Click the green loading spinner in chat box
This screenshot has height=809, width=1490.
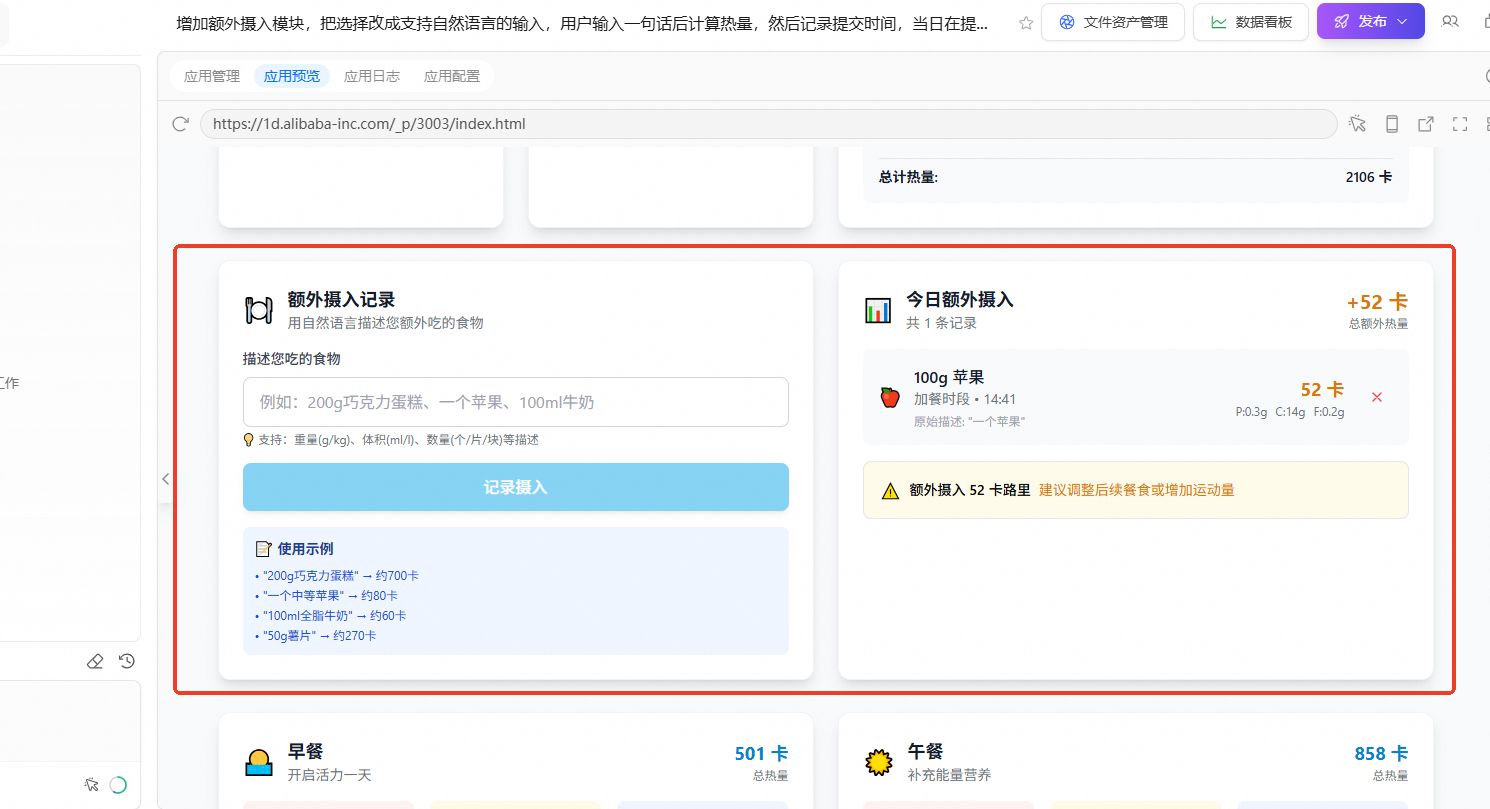[118, 785]
